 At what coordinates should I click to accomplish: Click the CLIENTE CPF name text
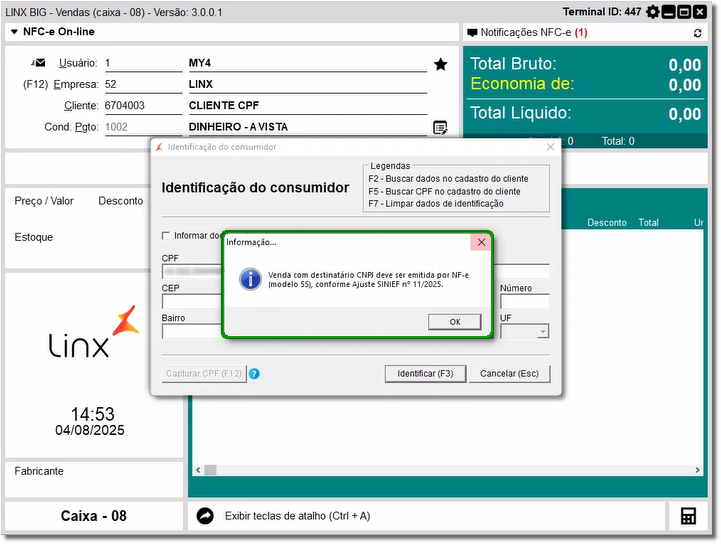click(224, 105)
